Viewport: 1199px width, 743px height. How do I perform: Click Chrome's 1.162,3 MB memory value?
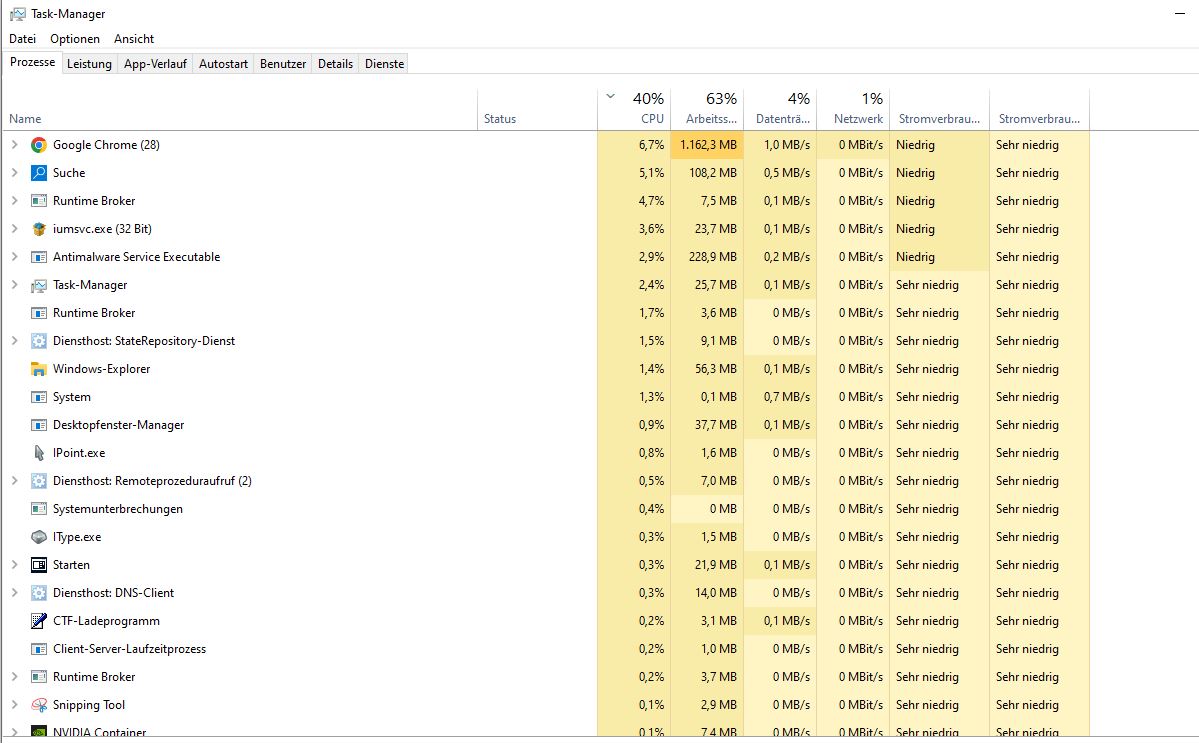tap(707, 144)
